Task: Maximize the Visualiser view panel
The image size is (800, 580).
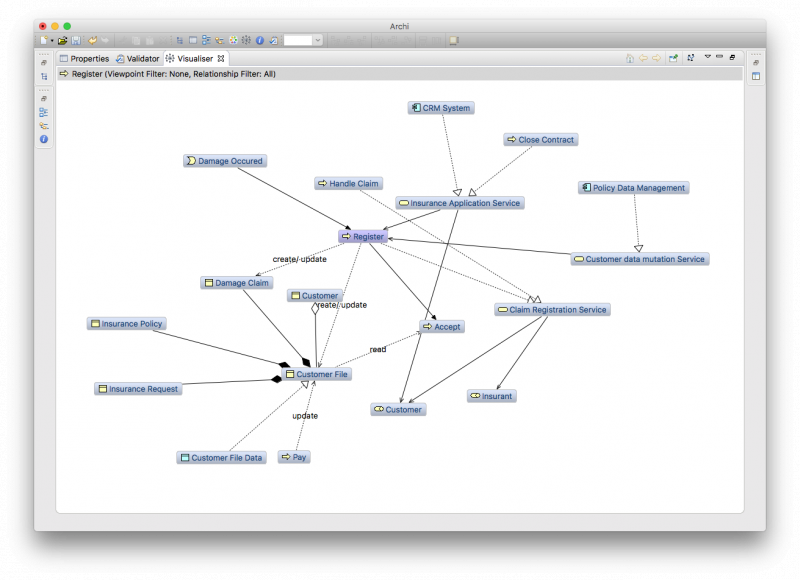Action: [732, 57]
